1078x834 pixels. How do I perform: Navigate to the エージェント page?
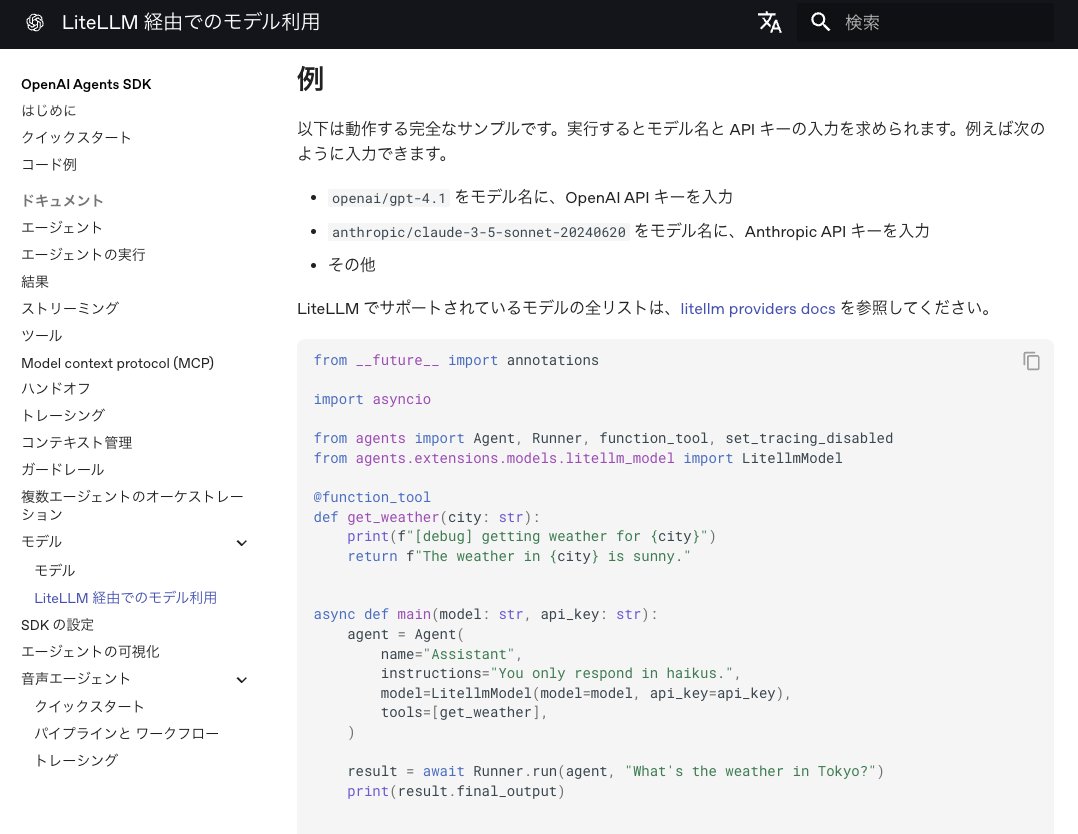coord(62,228)
